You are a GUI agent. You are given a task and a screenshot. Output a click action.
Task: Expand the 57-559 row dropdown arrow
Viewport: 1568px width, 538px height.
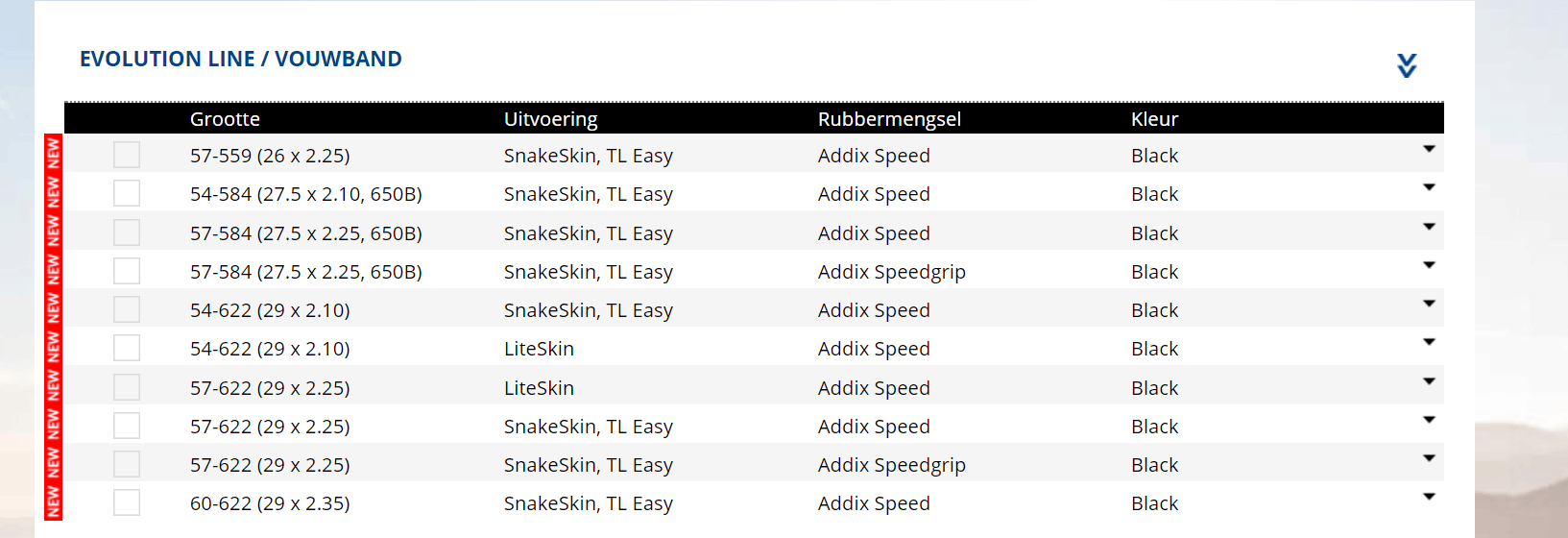(1429, 149)
